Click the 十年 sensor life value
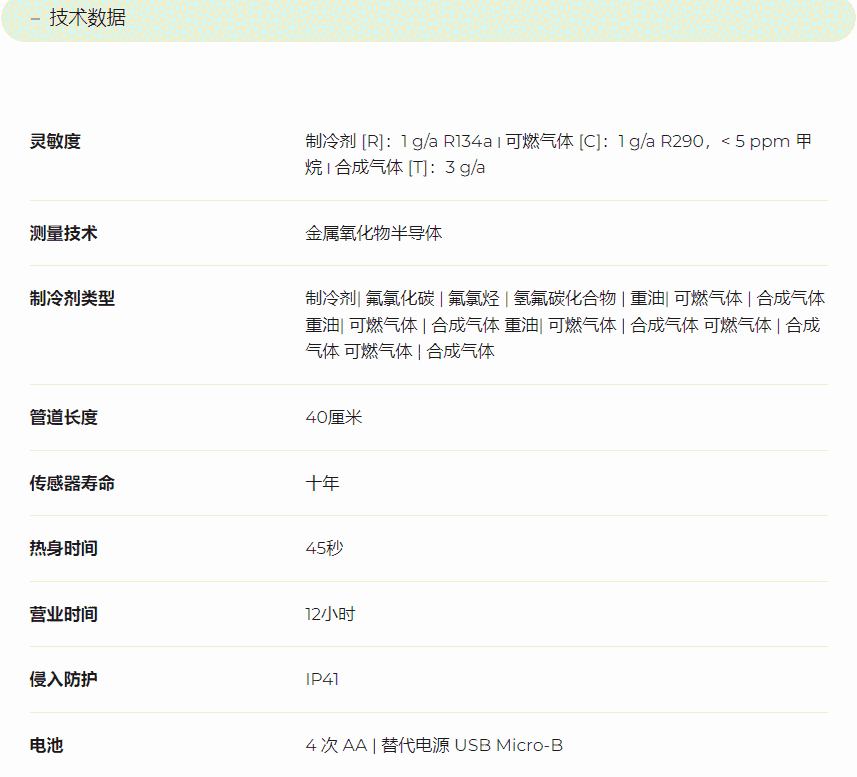Viewport: 857px width, 777px height. click(x=322, y=483)
